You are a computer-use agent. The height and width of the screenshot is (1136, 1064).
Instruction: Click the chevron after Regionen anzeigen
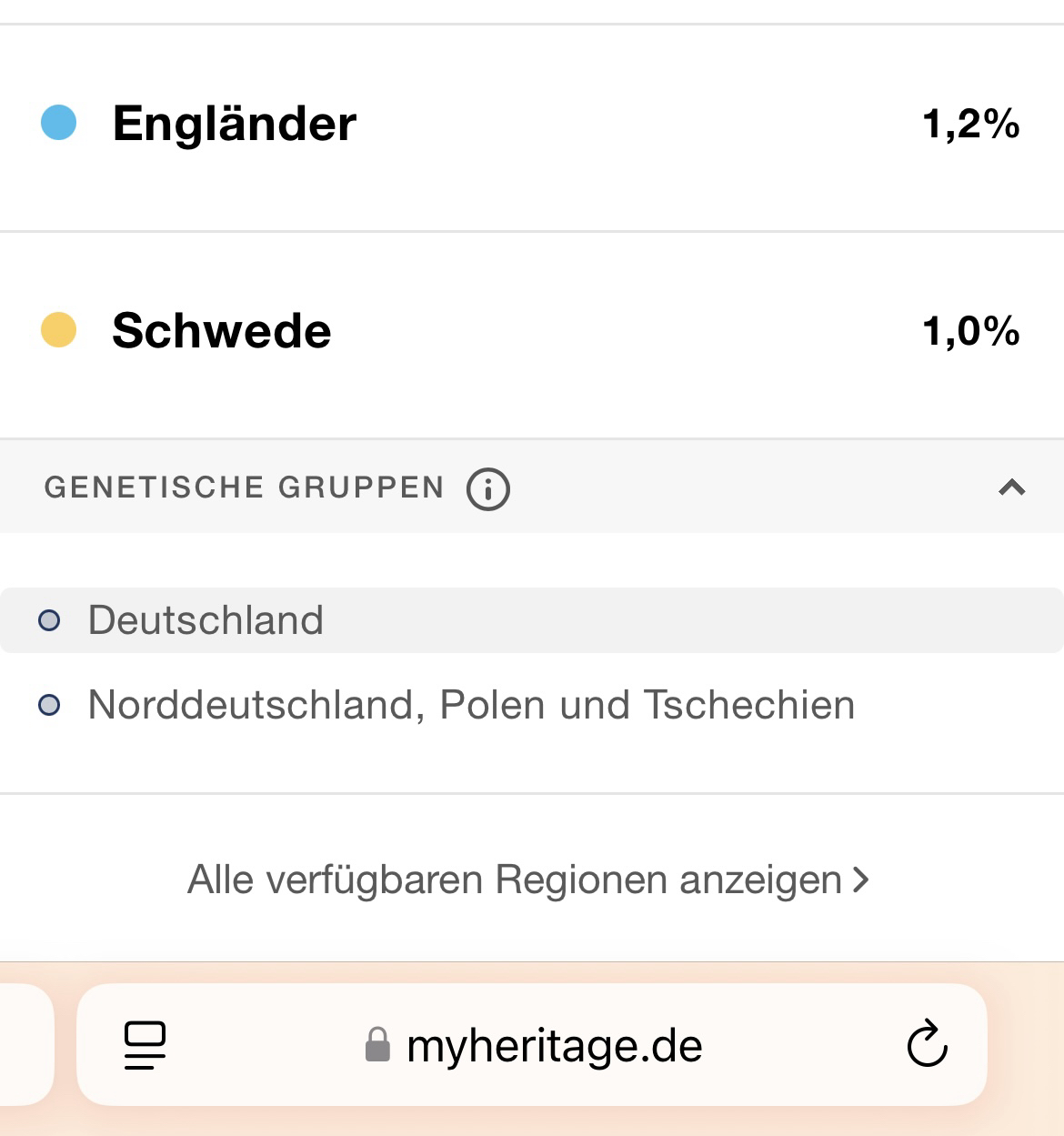pos(860,880)
